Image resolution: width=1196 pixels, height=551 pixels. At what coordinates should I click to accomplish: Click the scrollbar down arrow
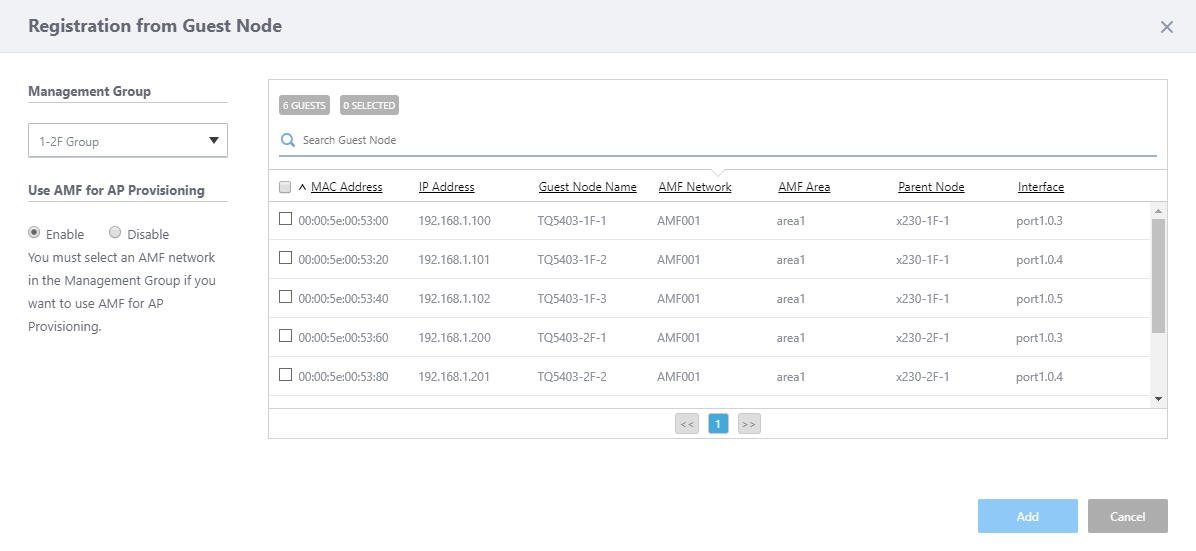(x=1158, y=398)
